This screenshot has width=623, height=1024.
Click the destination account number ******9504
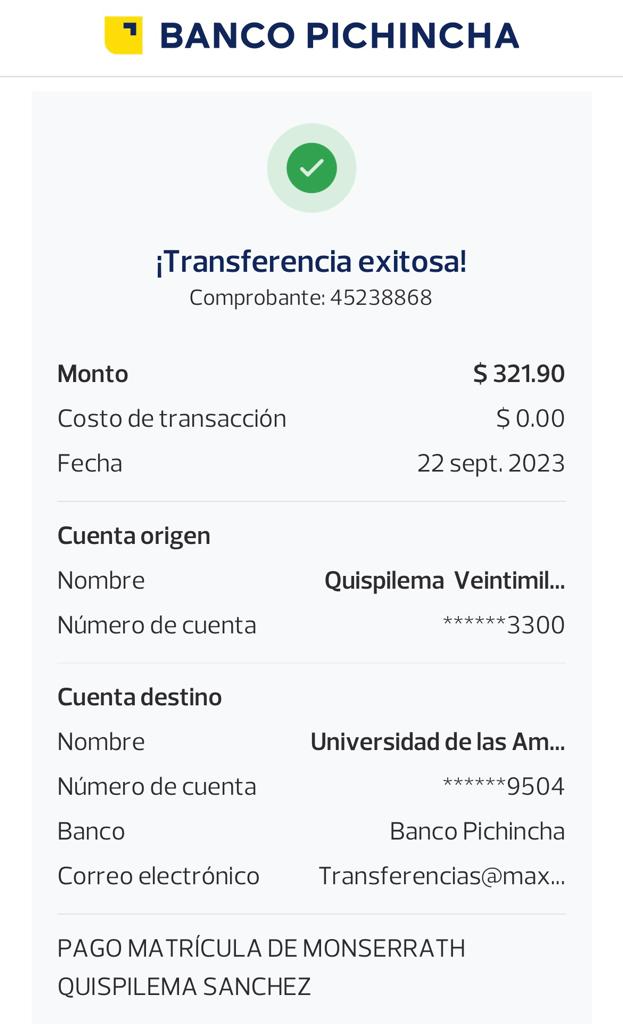pos(503,787)
